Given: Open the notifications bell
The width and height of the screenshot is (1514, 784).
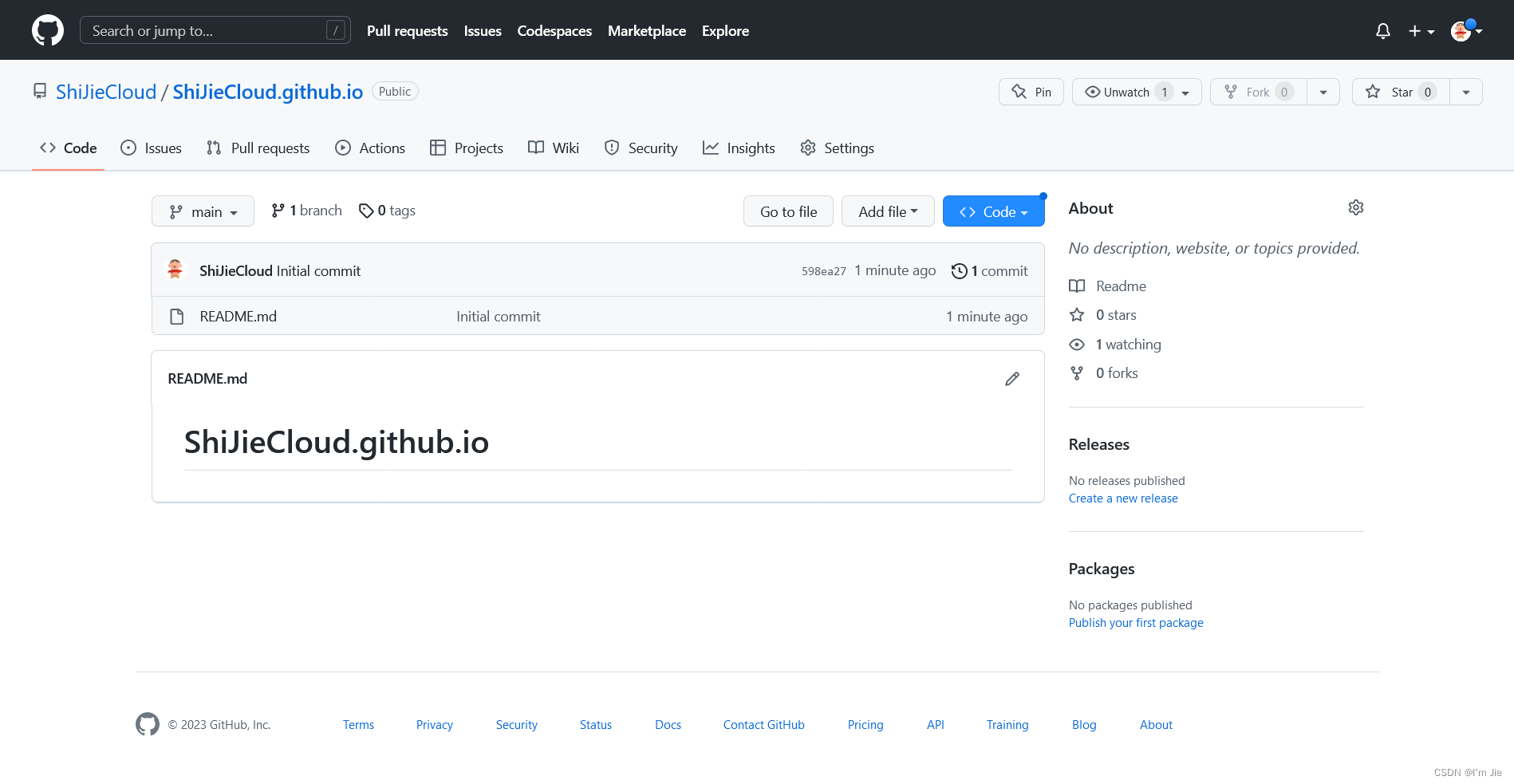Looking at the screenshot, I should [x=1383, y=31].
